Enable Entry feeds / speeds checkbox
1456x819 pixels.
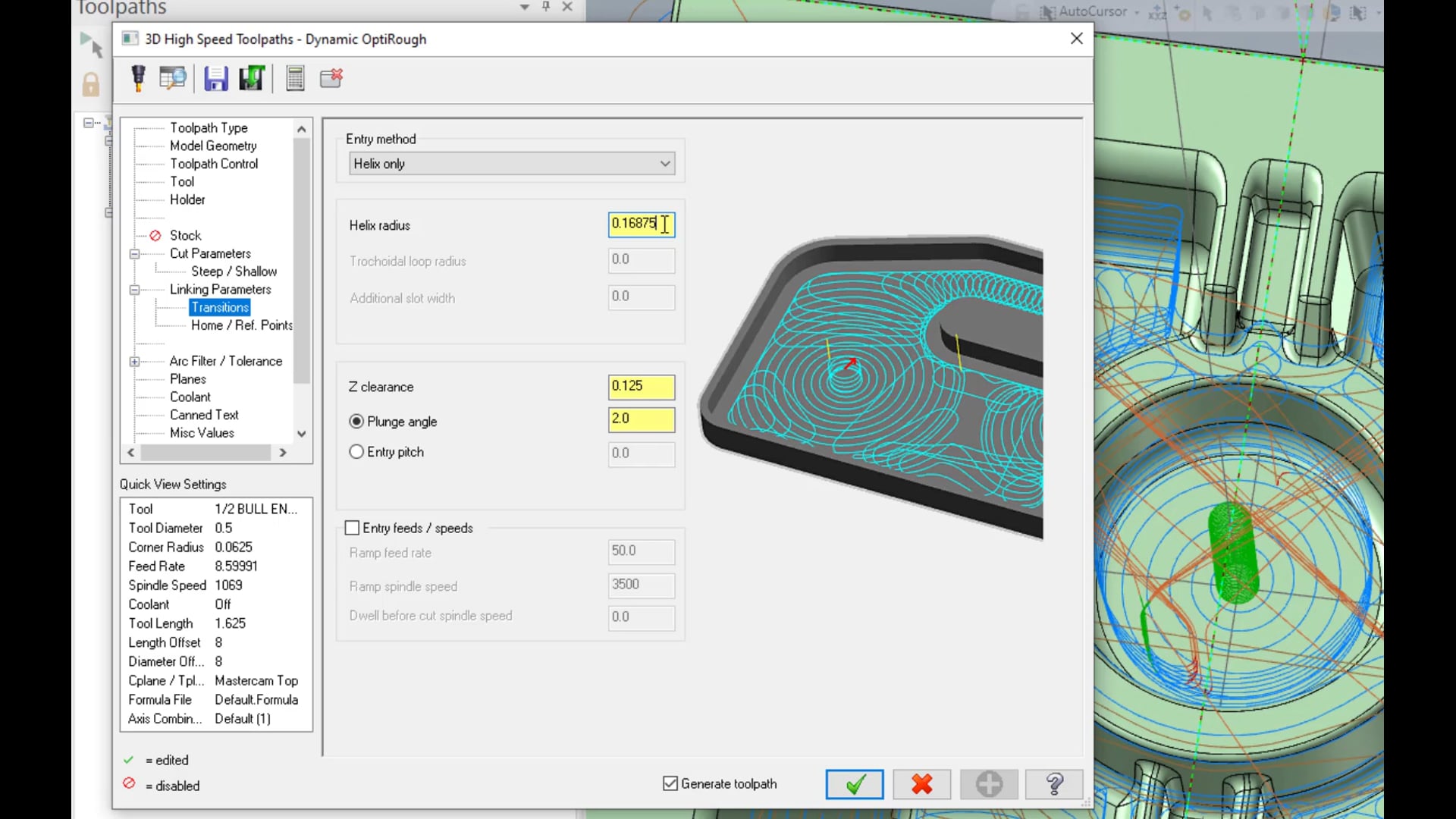(x=353, y=527)
